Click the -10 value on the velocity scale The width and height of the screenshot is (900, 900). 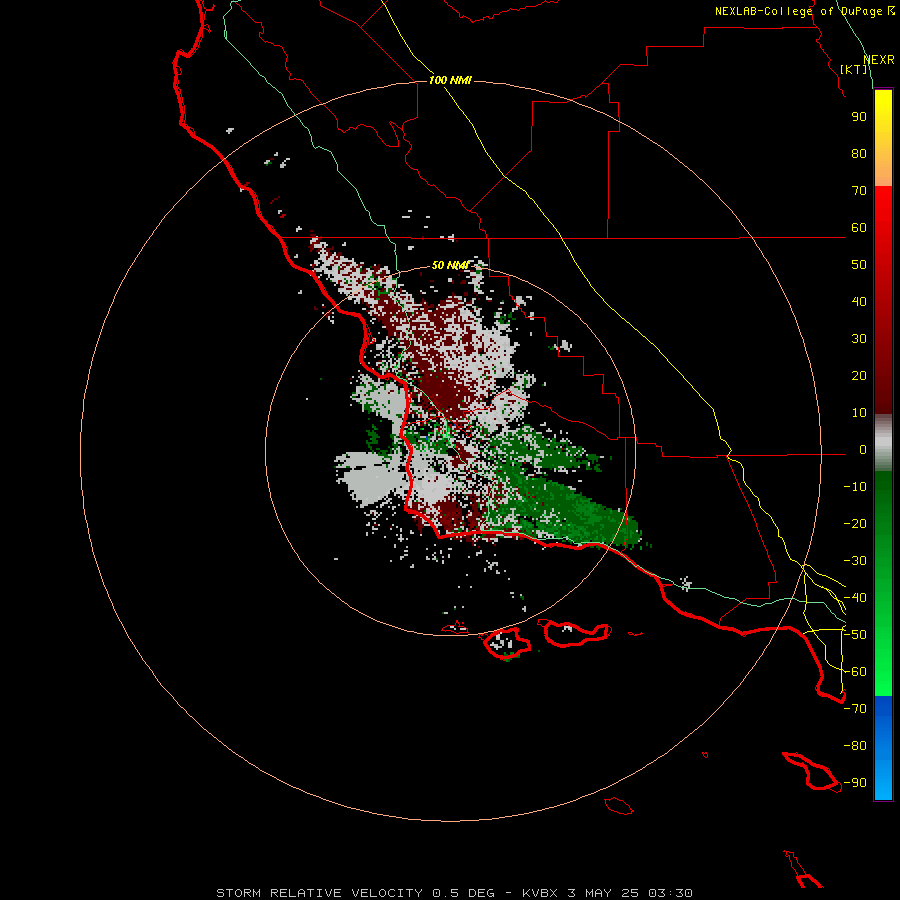coord(855,487)
